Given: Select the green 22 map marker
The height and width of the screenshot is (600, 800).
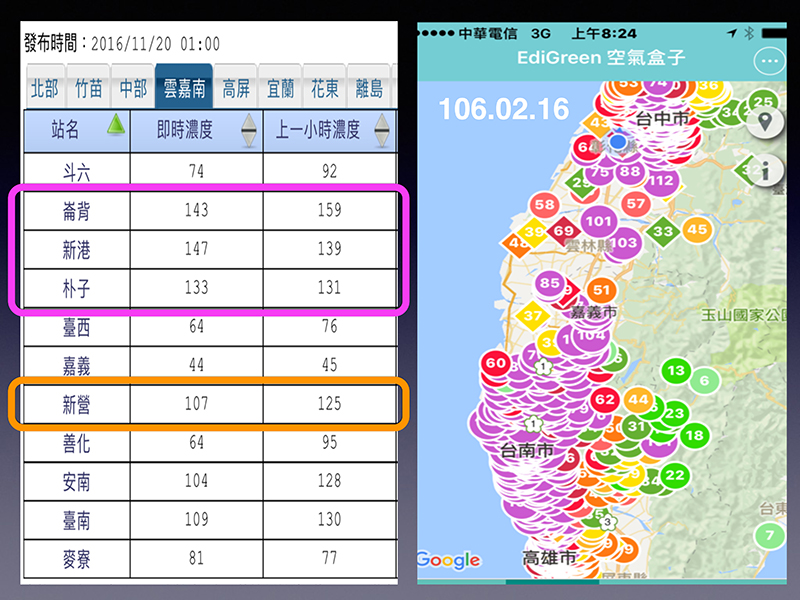Looking at the screenshot, I should 674,476.
